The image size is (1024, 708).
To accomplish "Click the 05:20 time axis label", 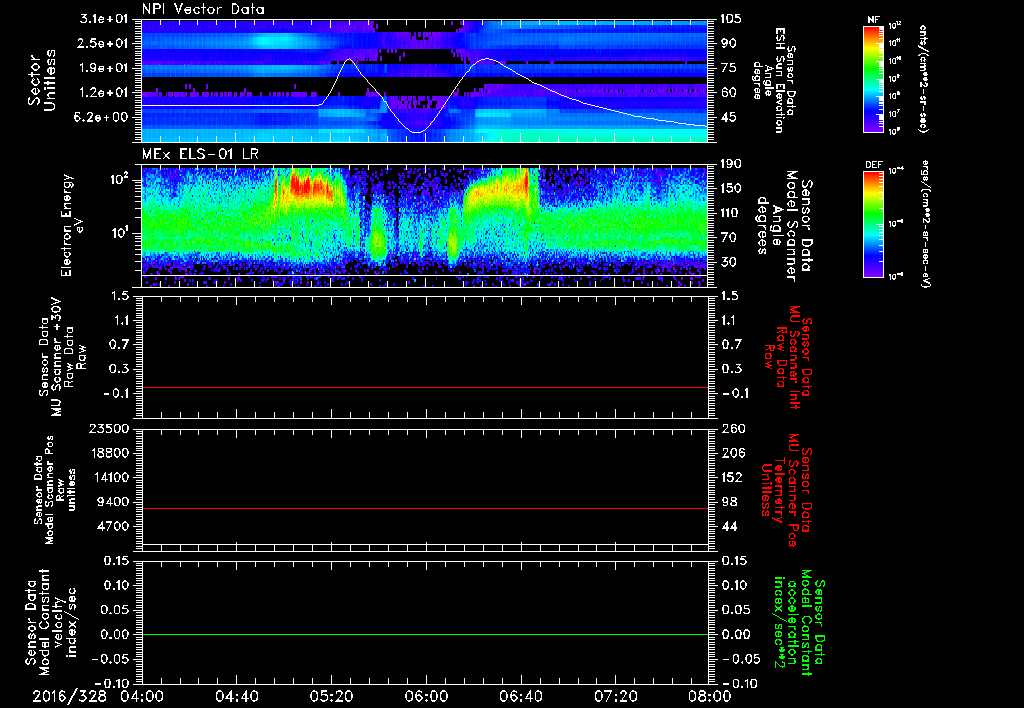I will (x=330, y=696).
